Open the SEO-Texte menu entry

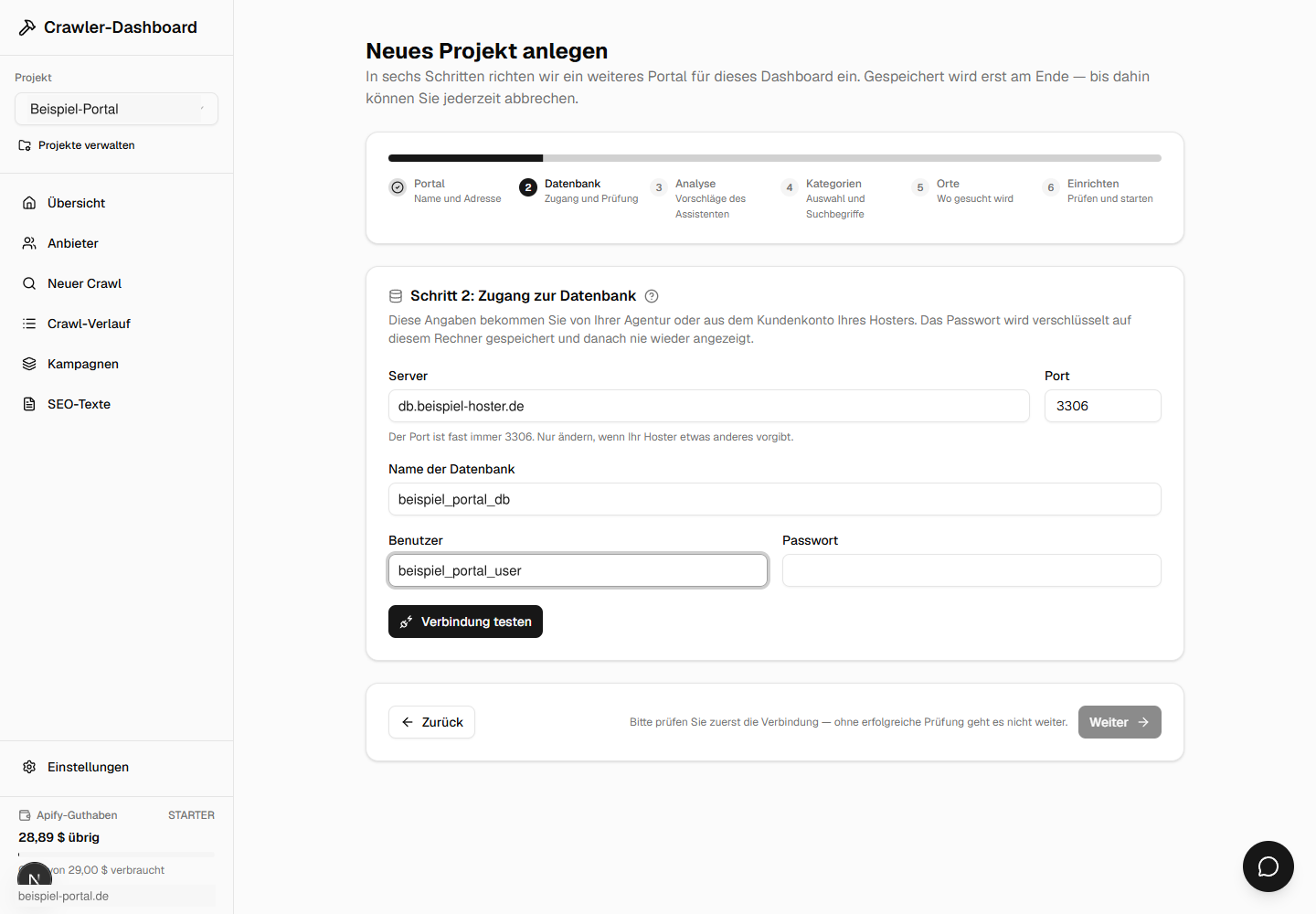click(x=116, y=404)
